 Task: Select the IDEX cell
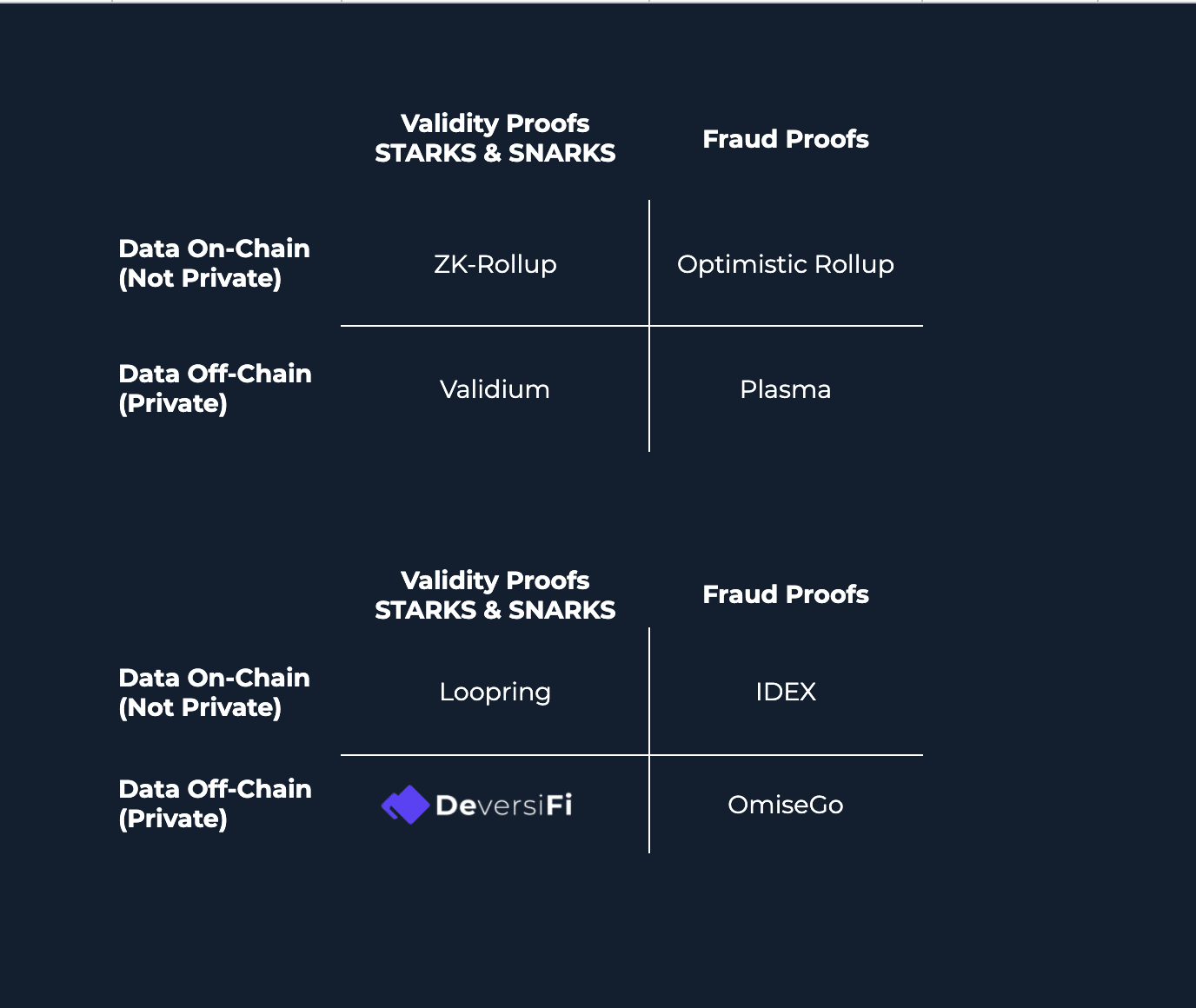coord(786,692)
